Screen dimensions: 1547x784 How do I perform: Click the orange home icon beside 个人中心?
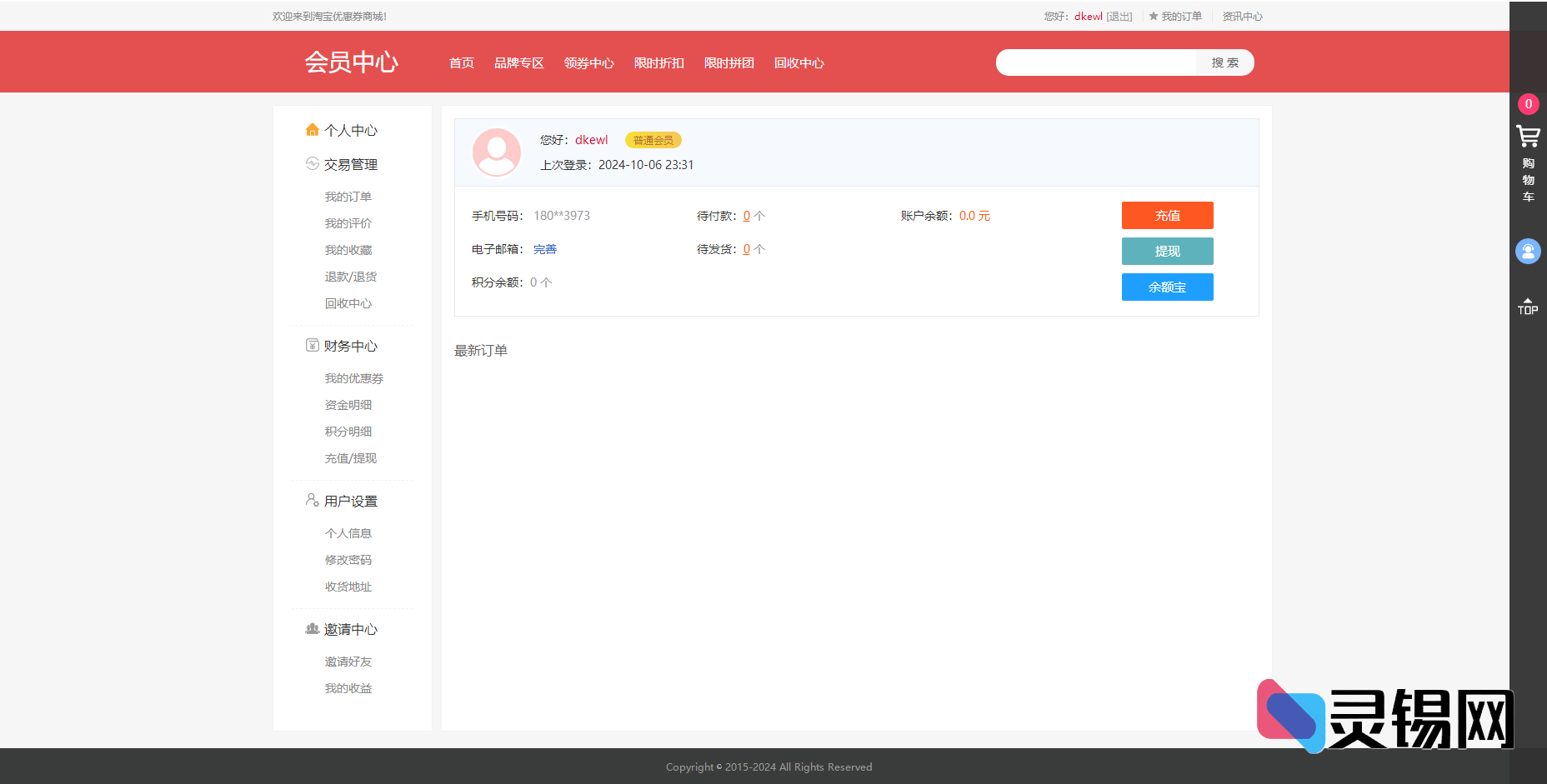[312, 130]
